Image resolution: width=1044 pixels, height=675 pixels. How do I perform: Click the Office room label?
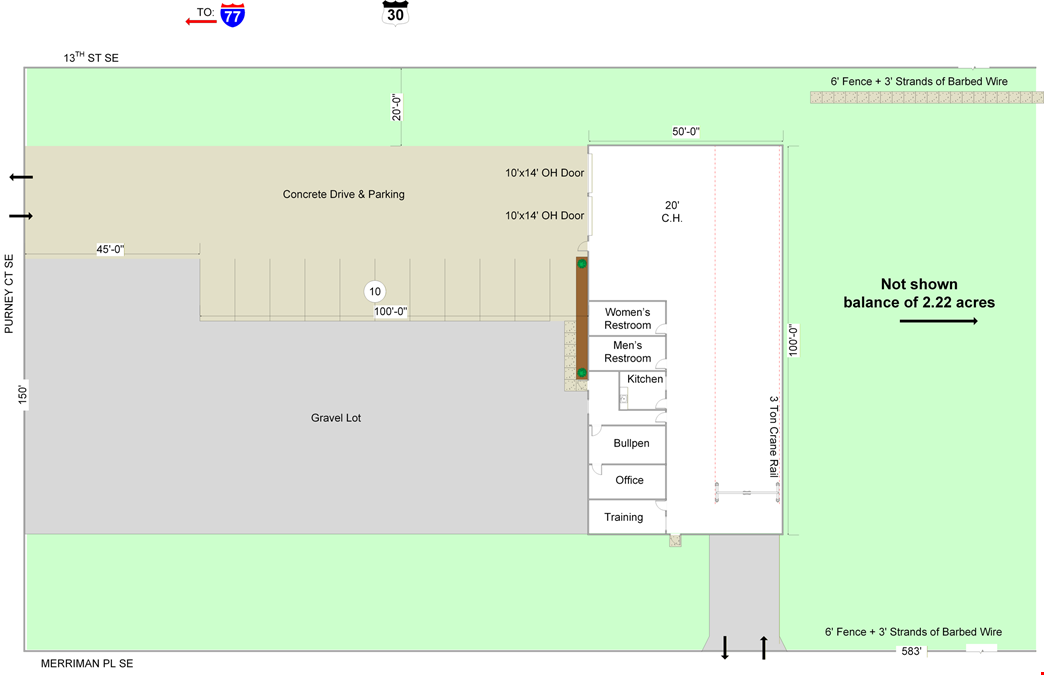tap(629, 480)
